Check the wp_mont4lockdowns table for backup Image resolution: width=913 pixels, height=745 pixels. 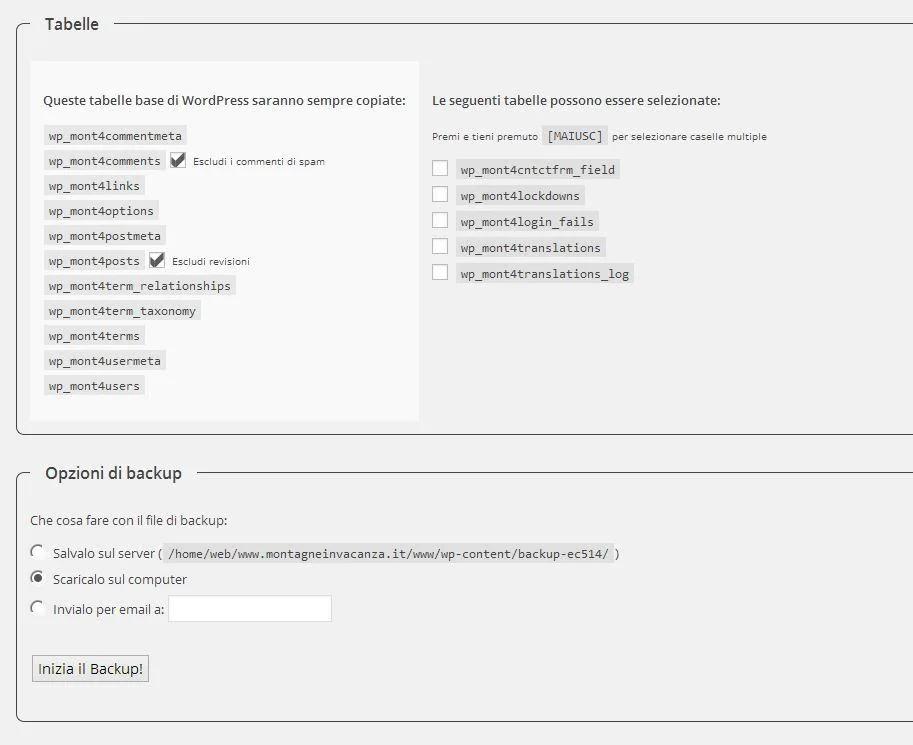[439, 194]
